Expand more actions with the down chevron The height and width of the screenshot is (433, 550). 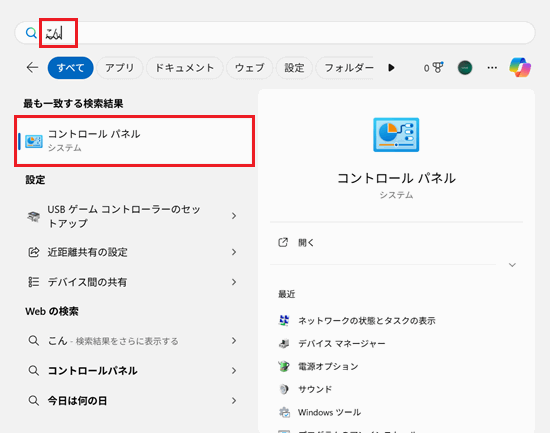(512, 265)
